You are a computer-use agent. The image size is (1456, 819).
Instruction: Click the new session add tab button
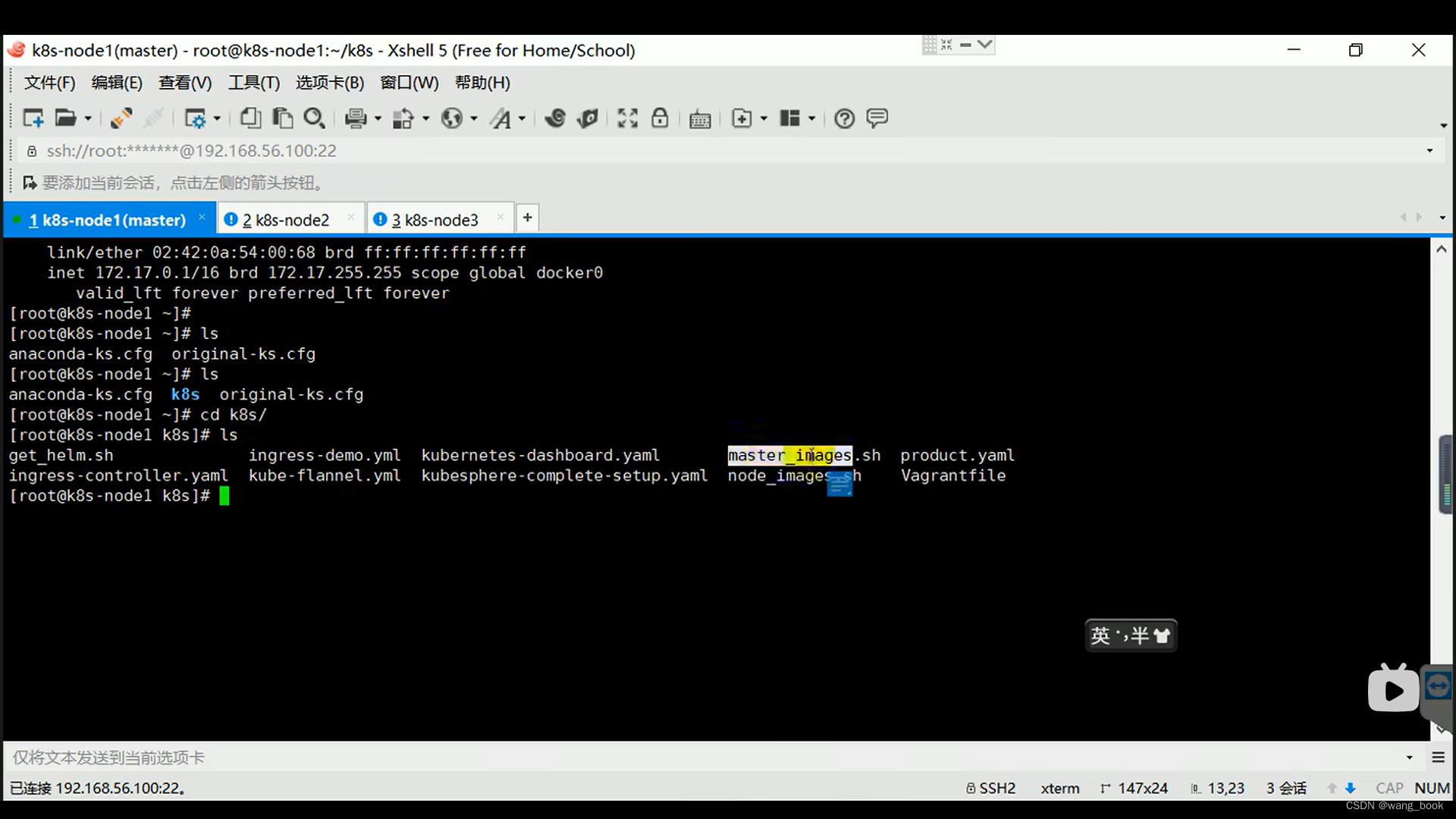point(527,219)
